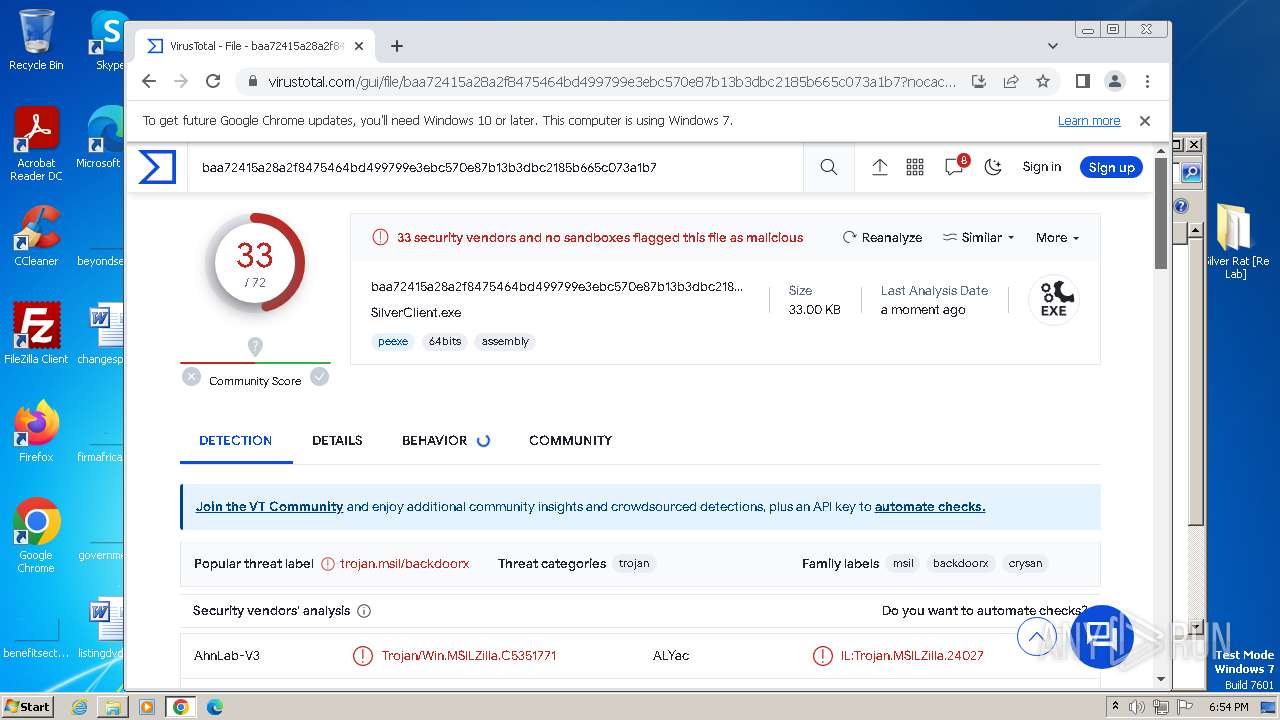The height and width of the screenshot is (720, 1280).
Task: Click the Sign in link
Action: [x=1042, y=167]
